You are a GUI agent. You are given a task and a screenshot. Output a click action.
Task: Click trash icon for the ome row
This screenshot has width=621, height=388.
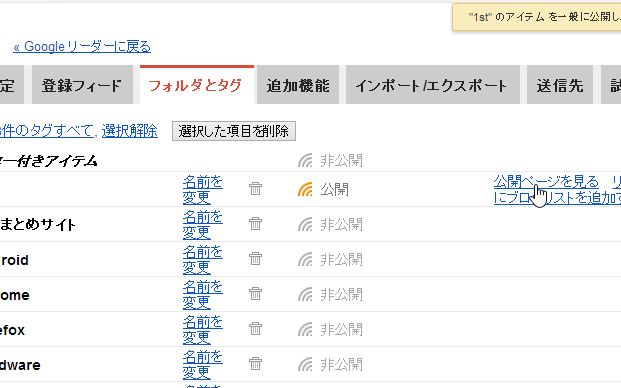tap(255, 293)
